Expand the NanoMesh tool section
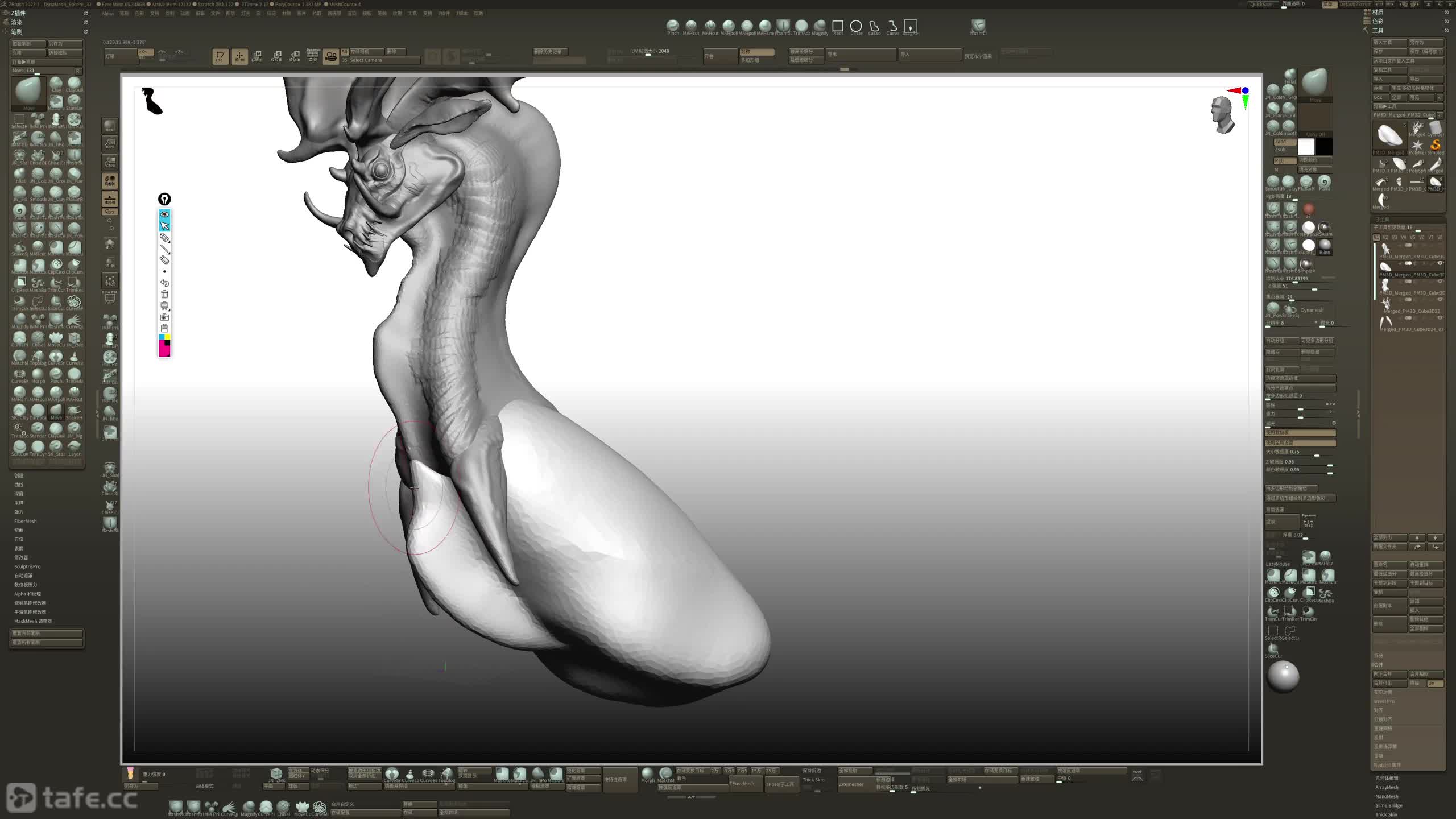The width and height of the screenshot is (1456, 819). (1387, 797)
